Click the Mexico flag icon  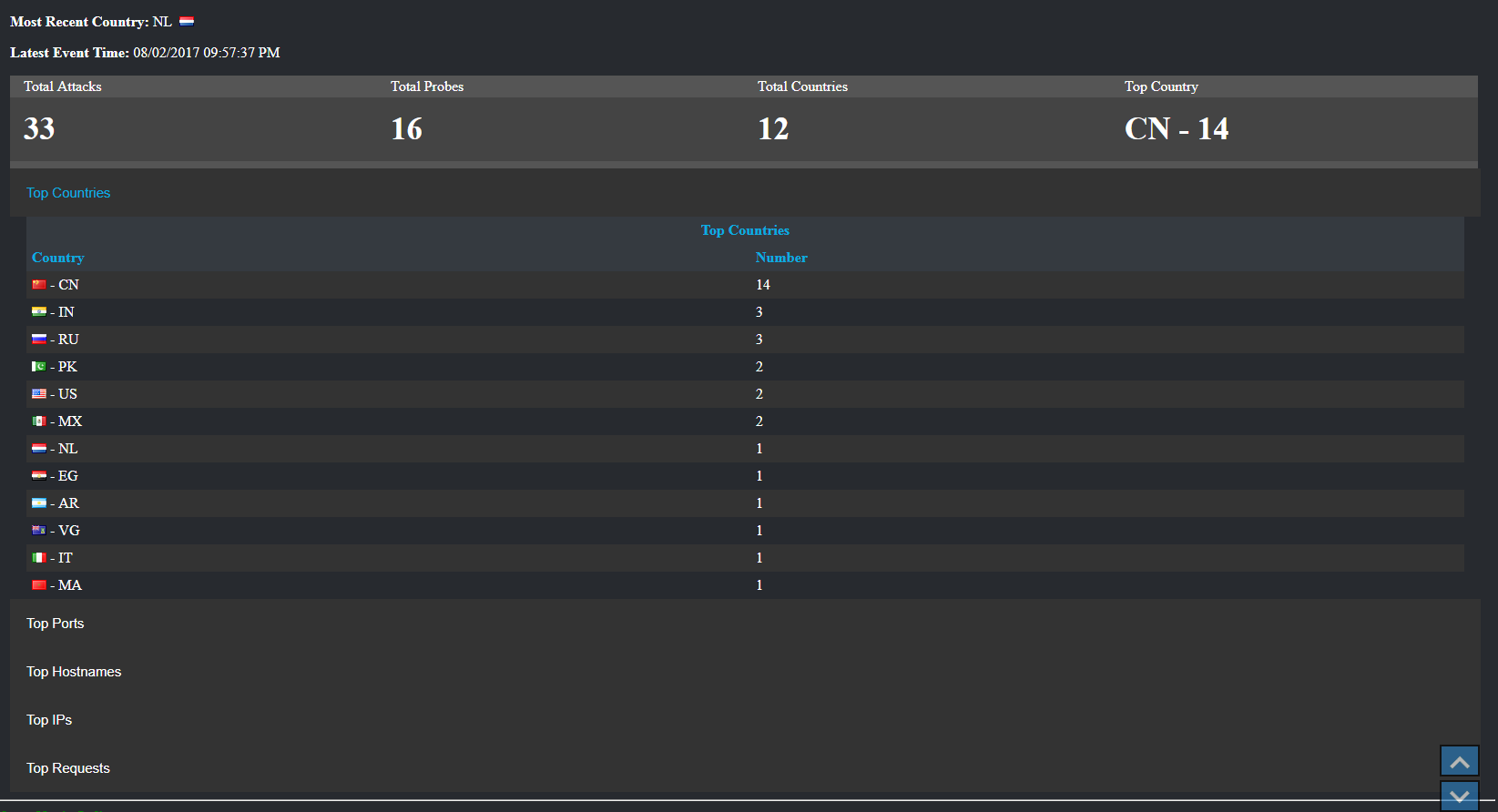(x=39, y=421)
